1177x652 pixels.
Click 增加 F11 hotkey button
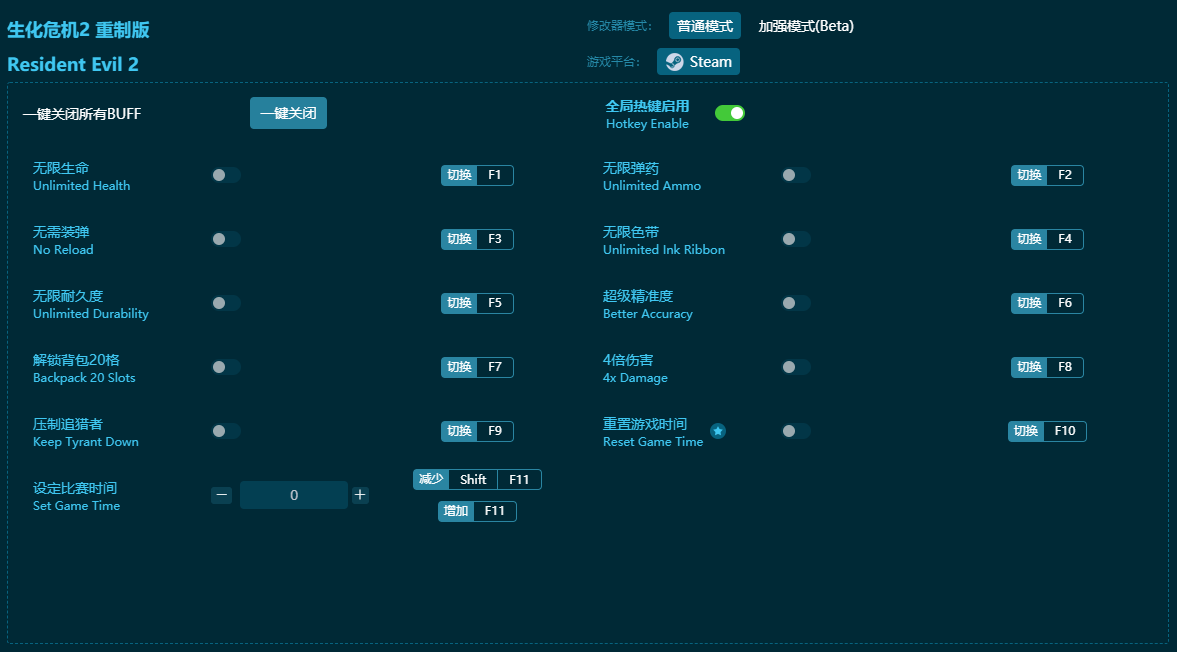(x=477, y=511)
